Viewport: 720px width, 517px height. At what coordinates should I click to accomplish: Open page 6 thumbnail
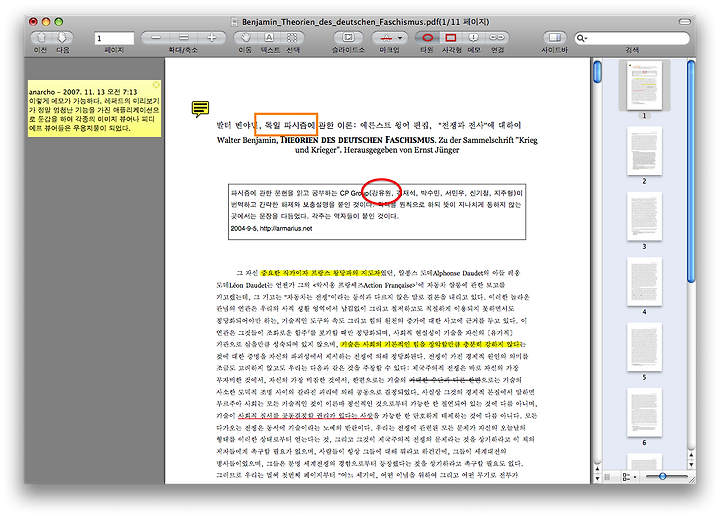(644, 413)
